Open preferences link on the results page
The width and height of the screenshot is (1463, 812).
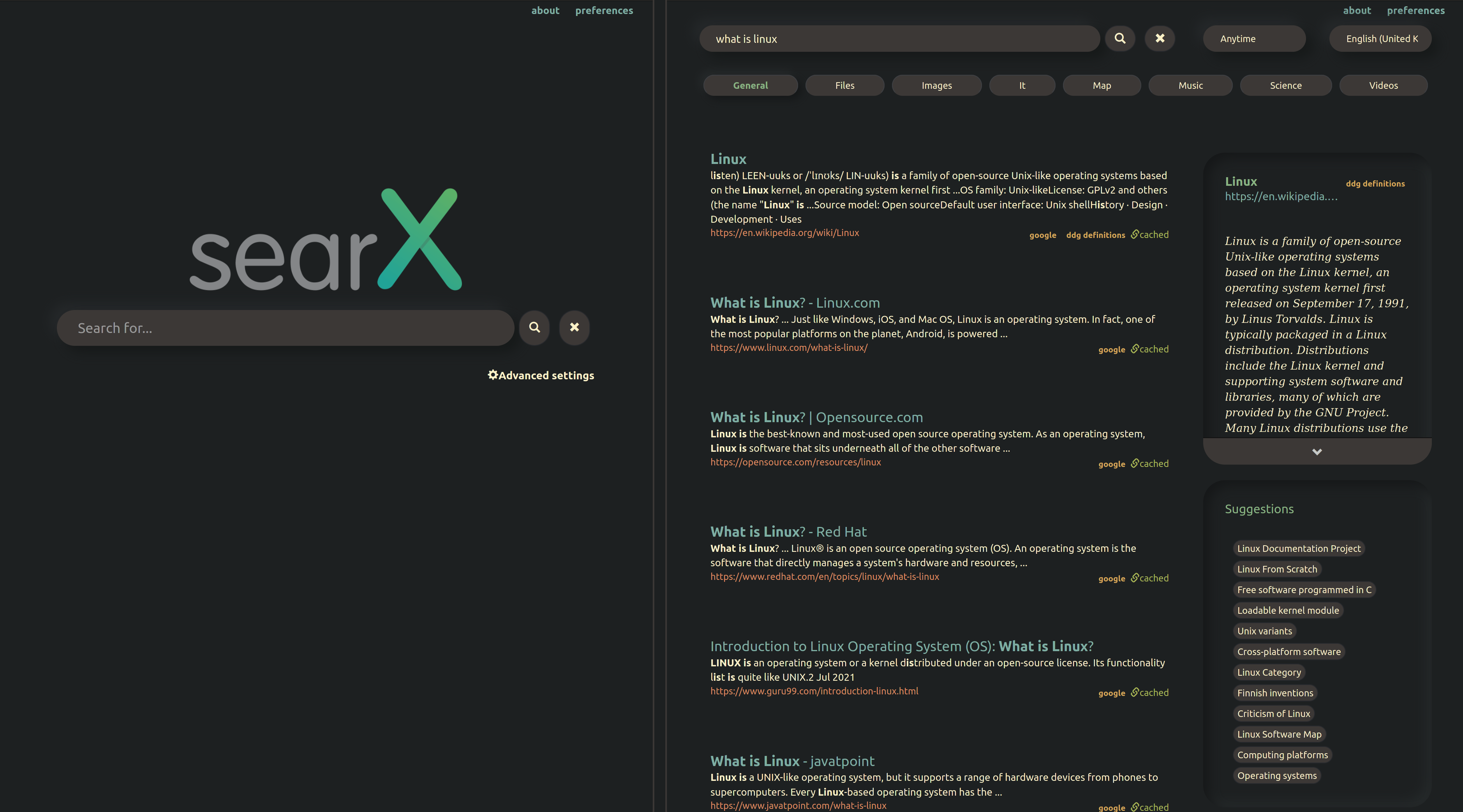1415,11
